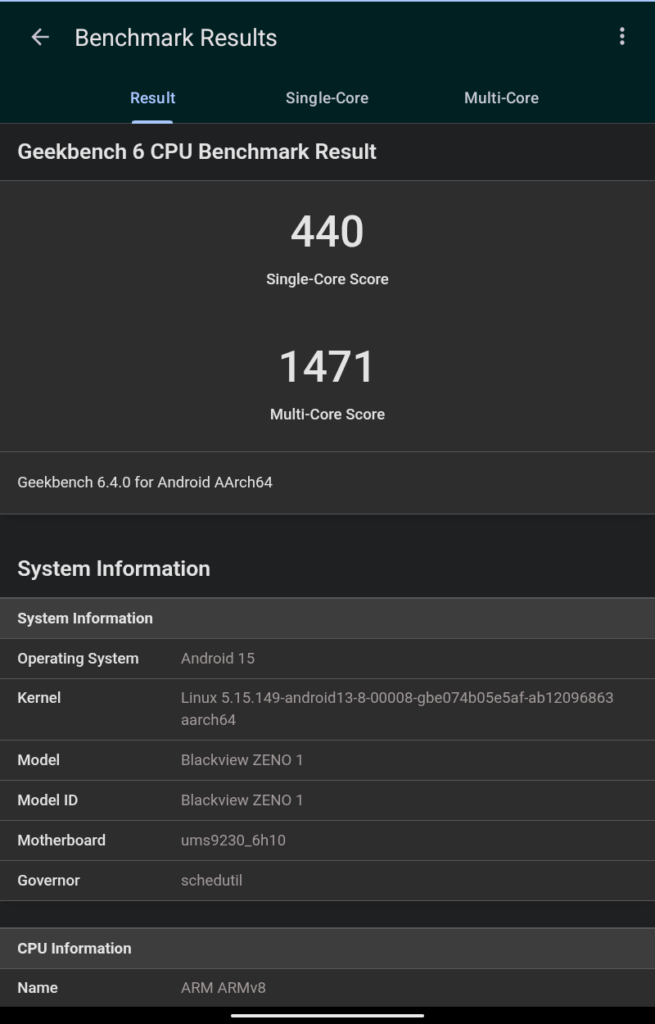Click the schedutil value

pyautogui.click(x=212, y=880)
